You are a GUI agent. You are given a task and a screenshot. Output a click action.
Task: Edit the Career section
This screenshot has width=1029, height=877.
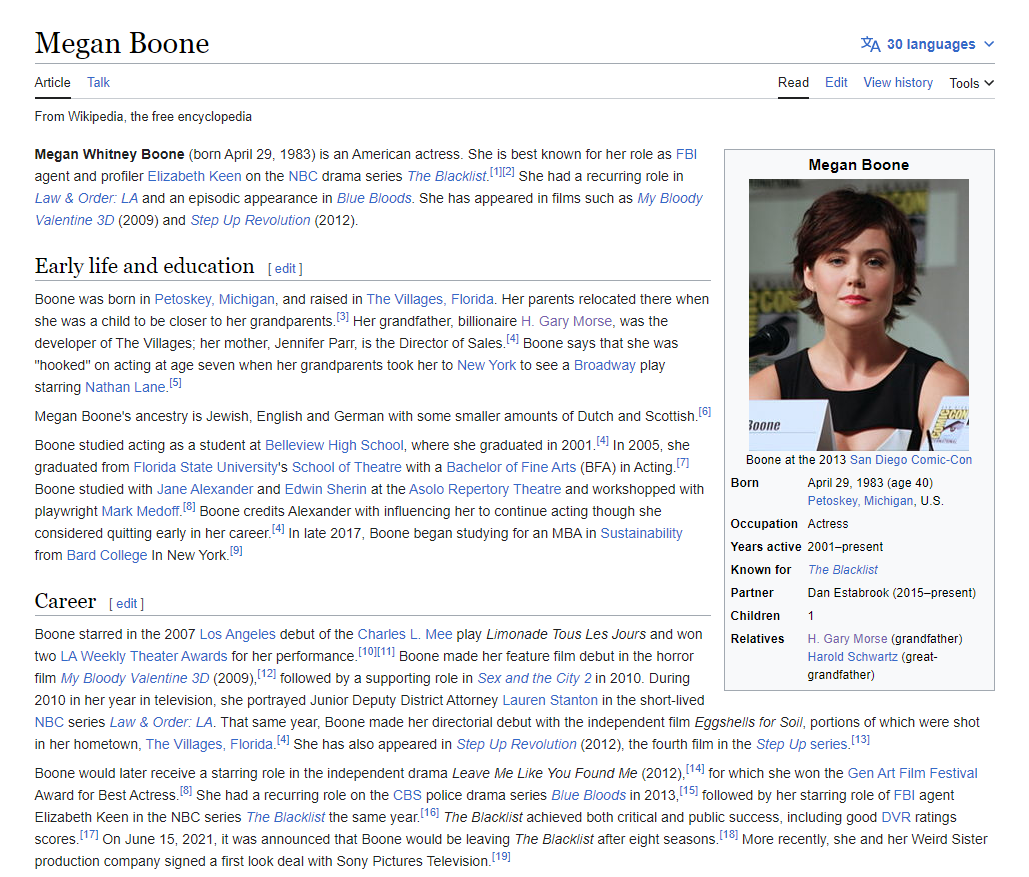pyautogui.click(x=127, y=604)
